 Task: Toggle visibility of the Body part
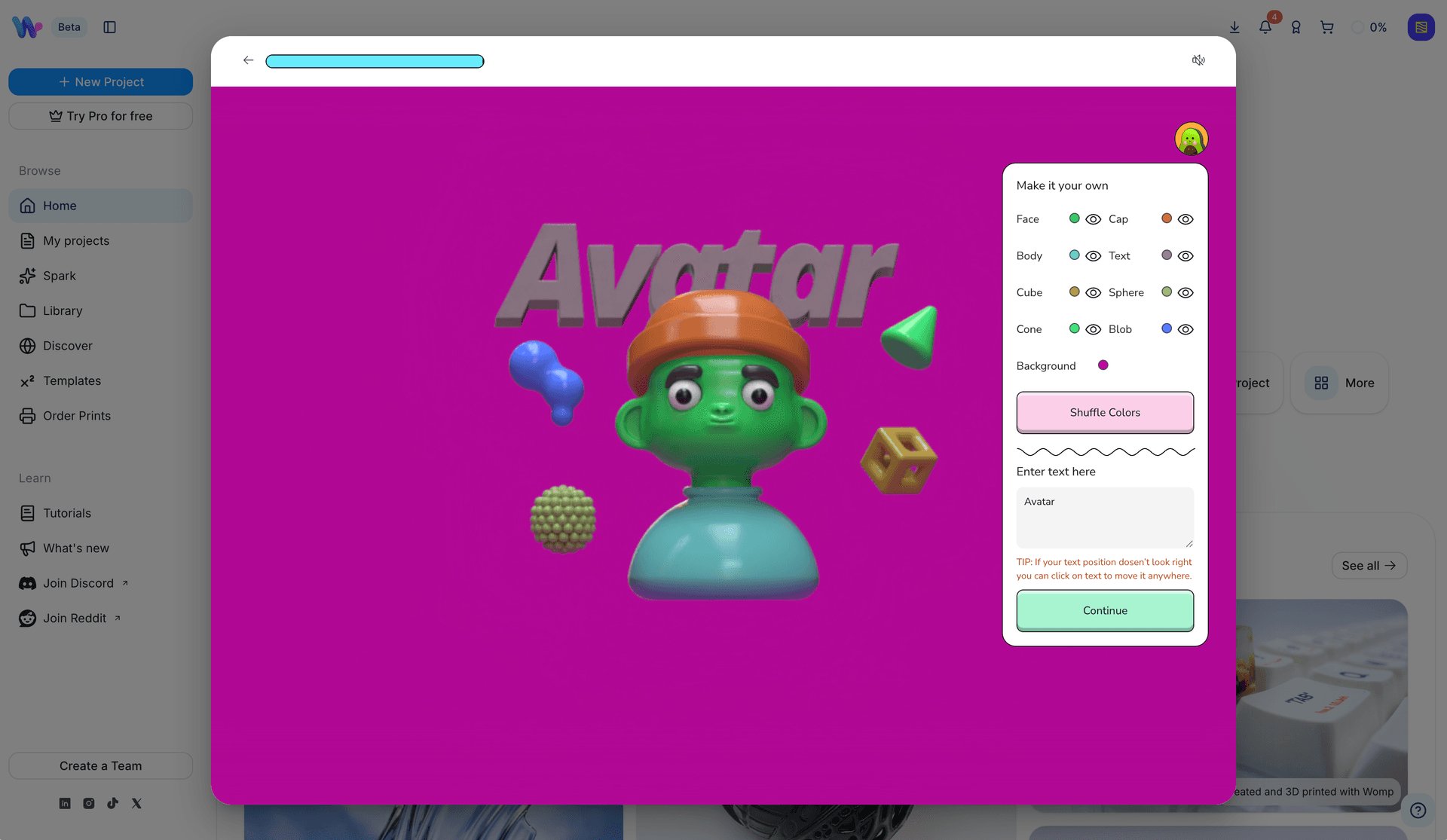[1094, 255]
